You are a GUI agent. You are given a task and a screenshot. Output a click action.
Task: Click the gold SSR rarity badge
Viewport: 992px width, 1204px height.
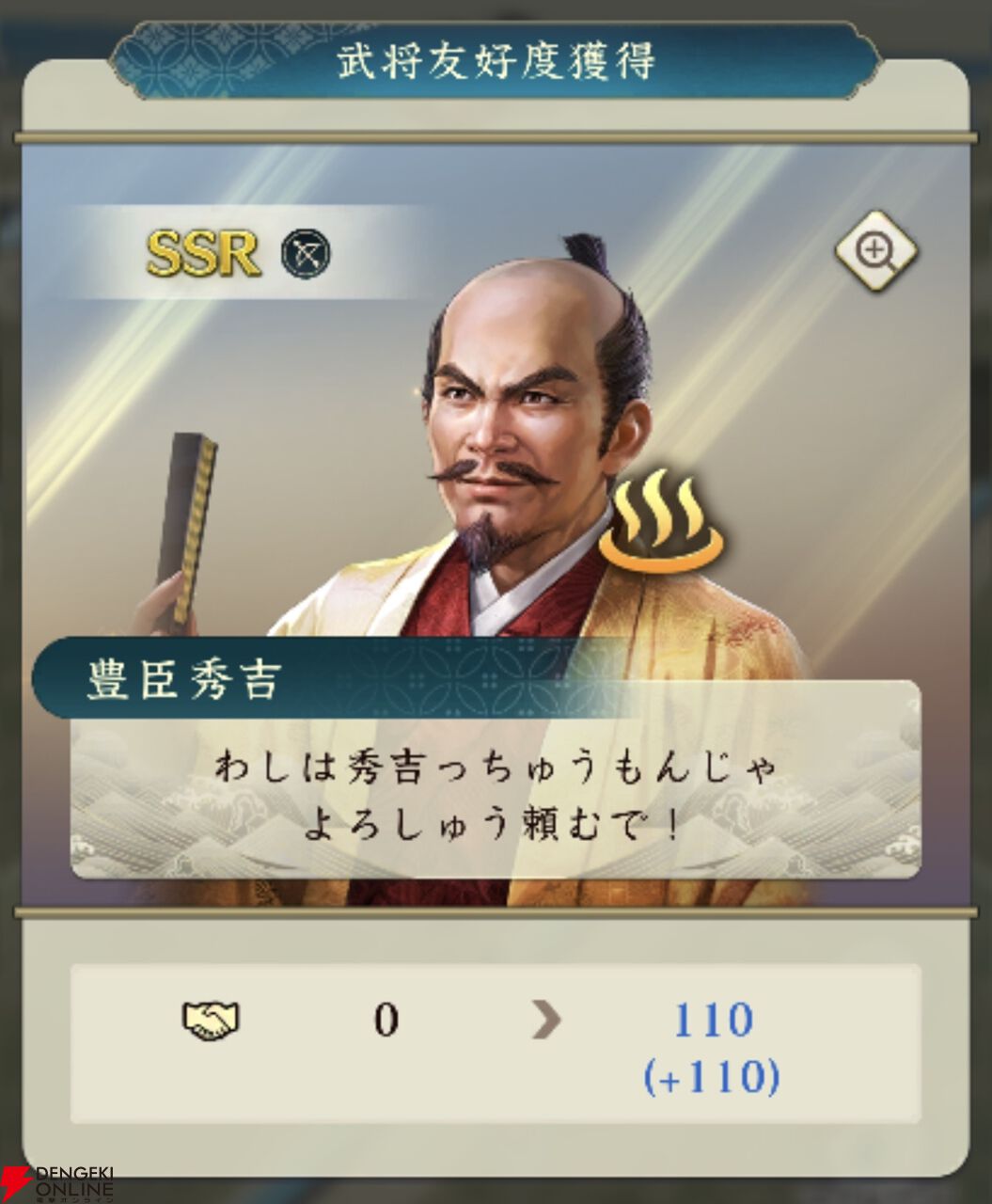203,252
